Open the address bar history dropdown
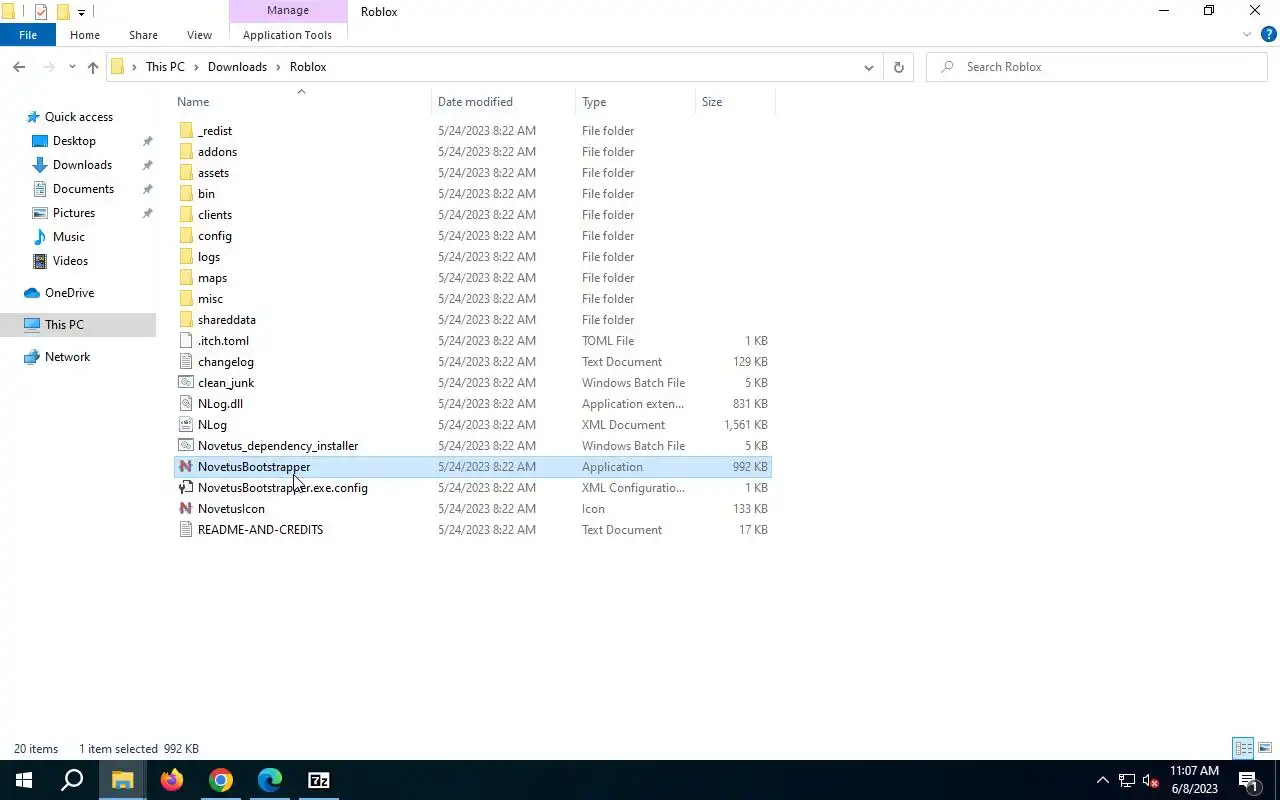This screenshot has height=800, width=1280. 868,67
